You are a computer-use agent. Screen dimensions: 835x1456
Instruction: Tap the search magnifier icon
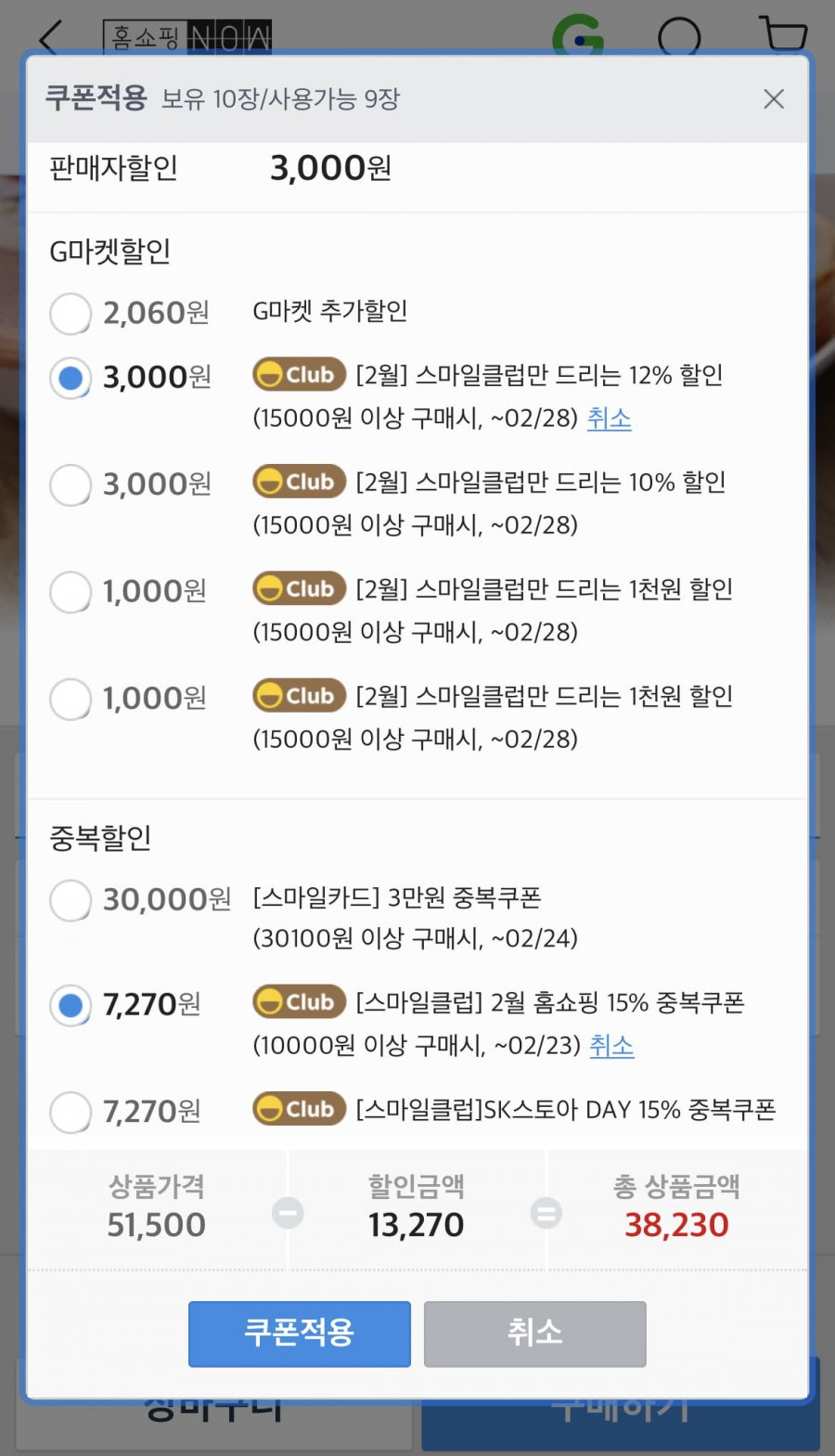[681, 35]
